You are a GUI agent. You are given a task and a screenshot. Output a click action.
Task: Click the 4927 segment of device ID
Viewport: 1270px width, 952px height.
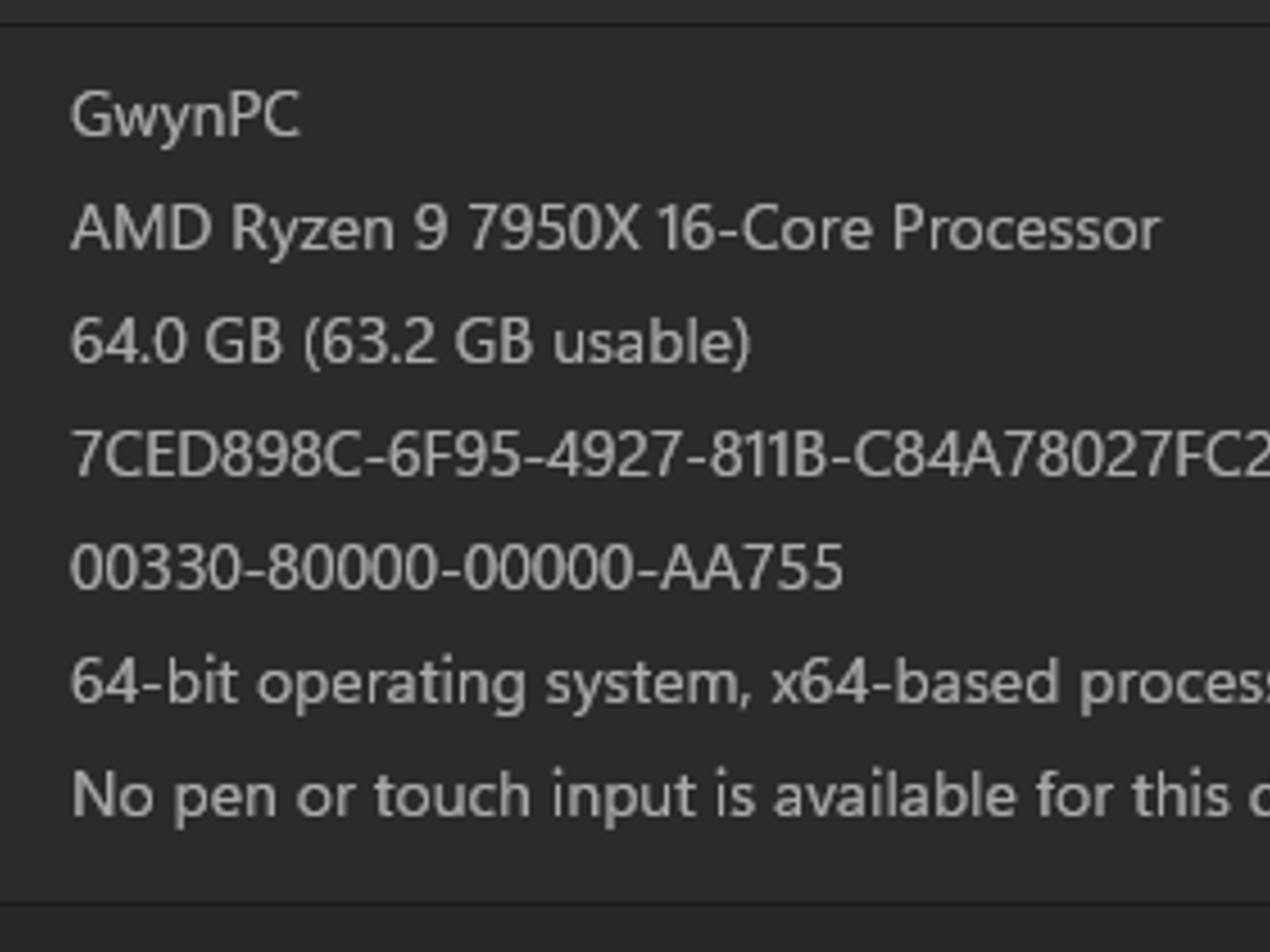point(613,455)
